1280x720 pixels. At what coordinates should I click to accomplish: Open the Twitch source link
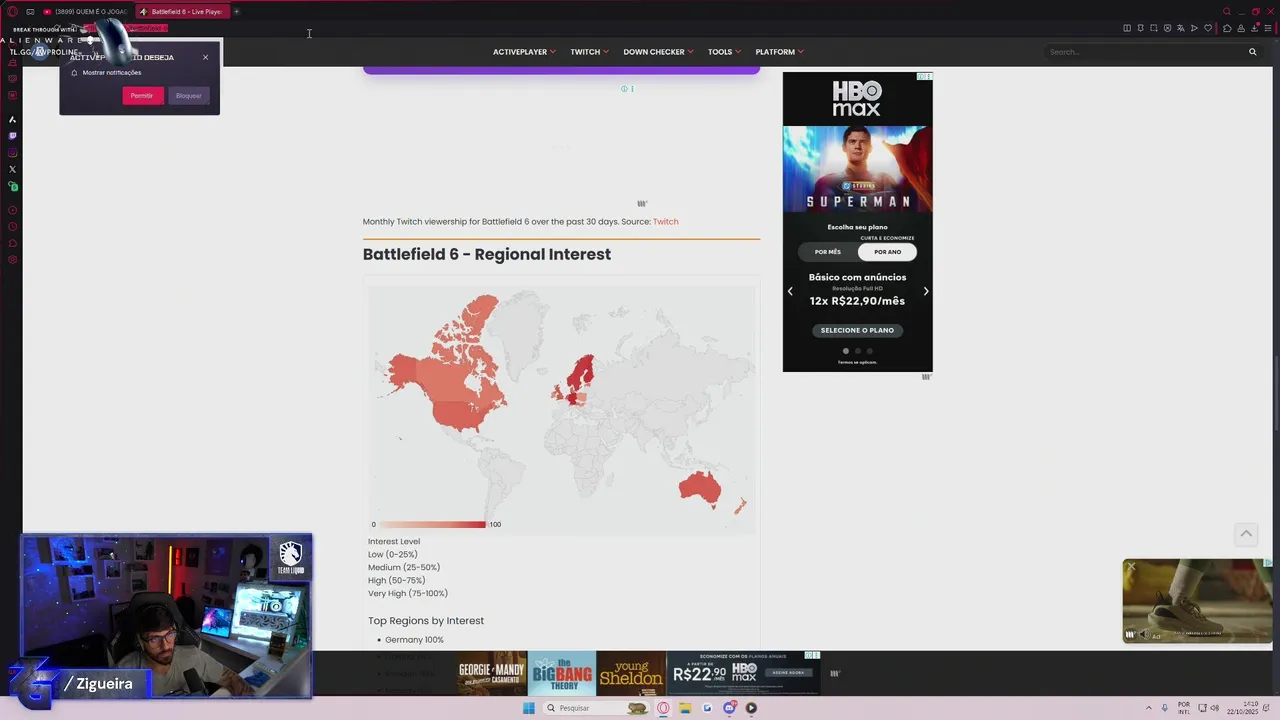(665, 222)
